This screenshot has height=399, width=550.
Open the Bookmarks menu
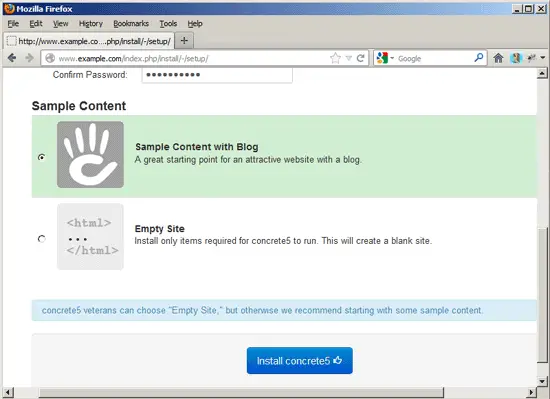[x=131, y=23]
